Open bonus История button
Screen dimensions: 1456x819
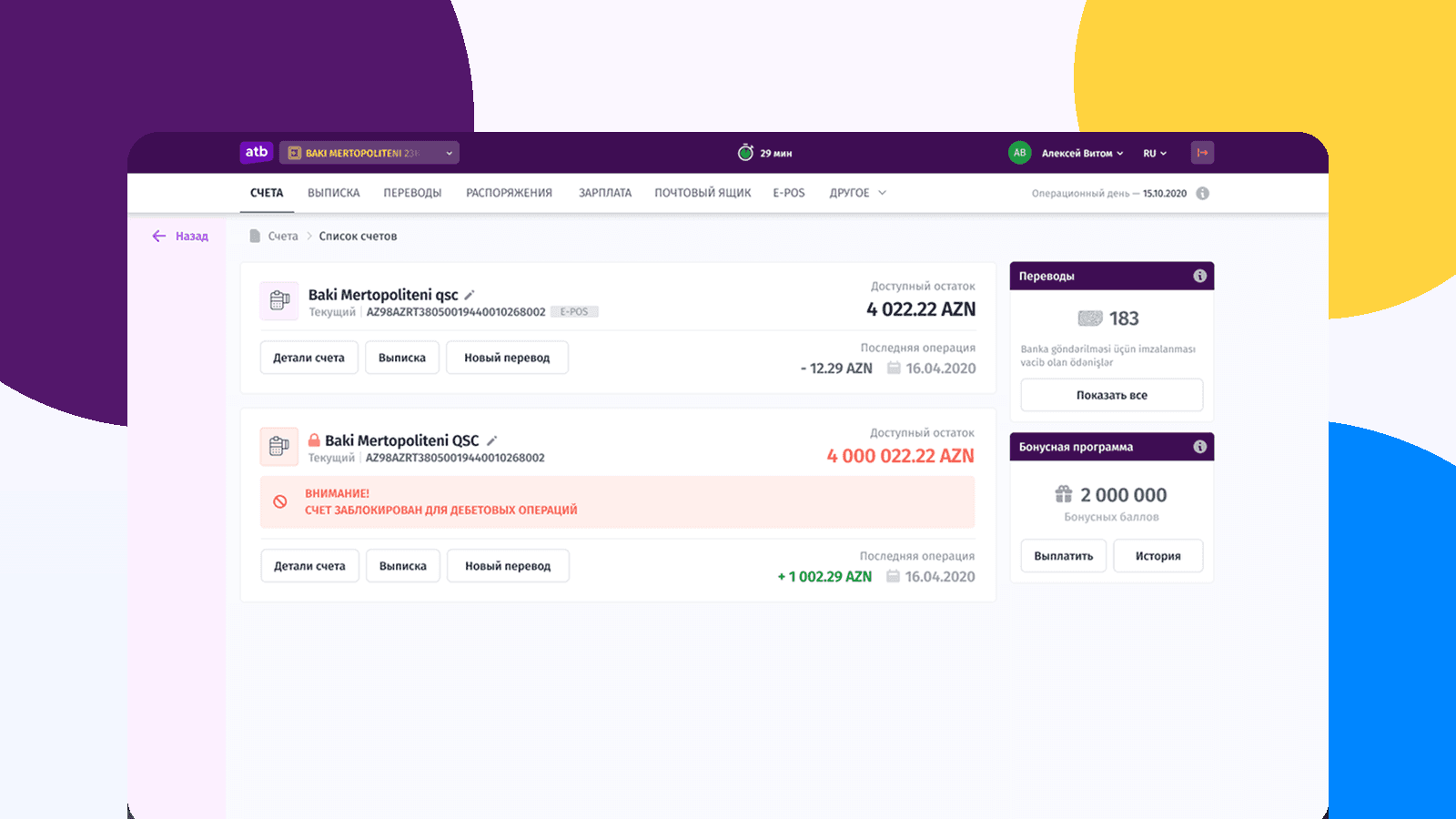pyautogui.click(x=1158, y=556)
